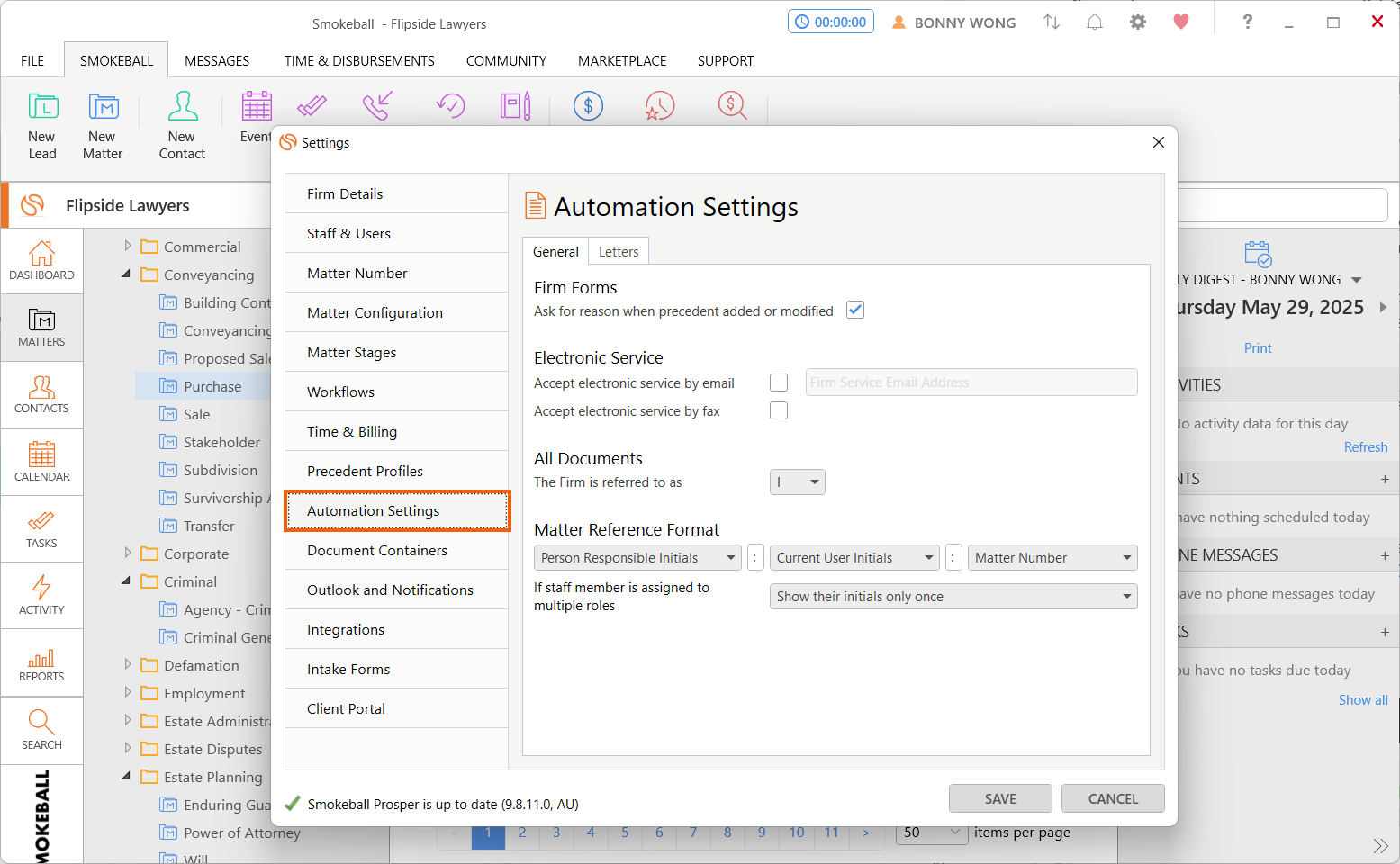Click the phone message ribbon icon
The image size is (1400, 864).
click(378, 106)
